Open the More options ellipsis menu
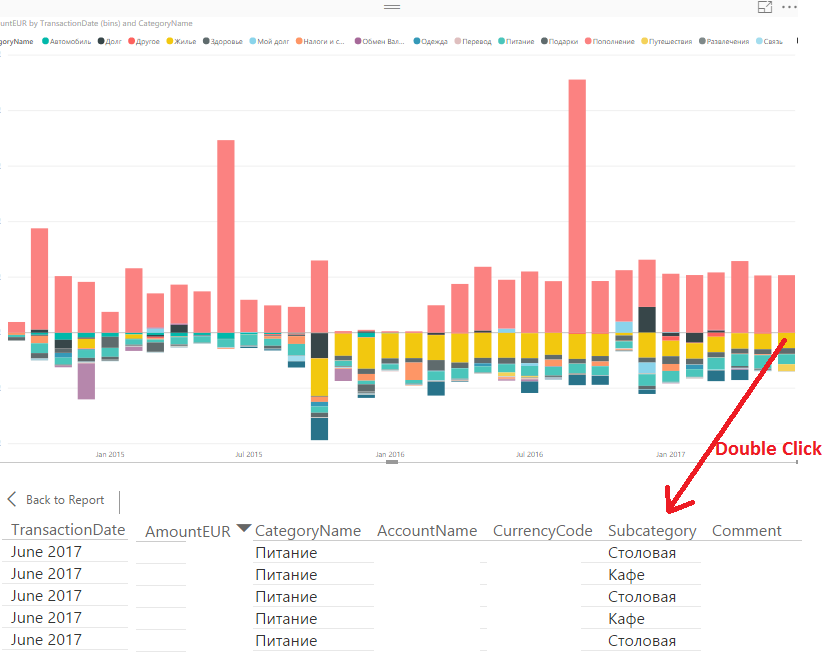The width and height of the screenshot is (824, 668). [789, 7]
